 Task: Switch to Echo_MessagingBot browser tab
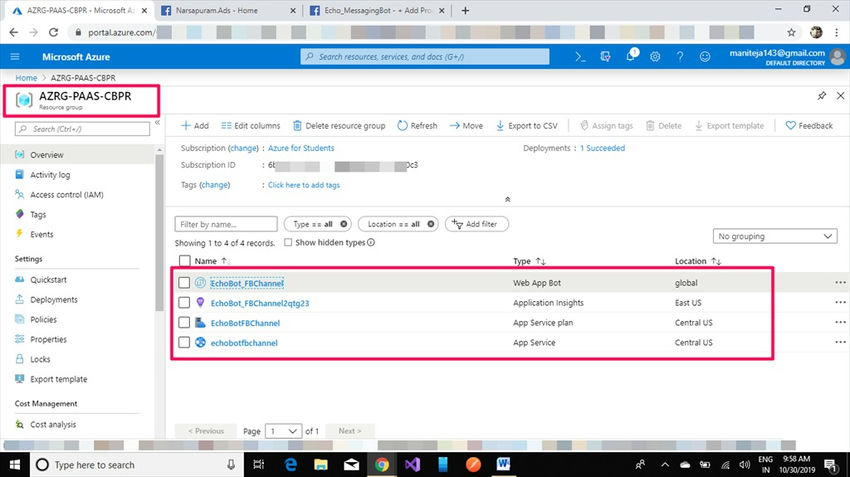point(377,10)
